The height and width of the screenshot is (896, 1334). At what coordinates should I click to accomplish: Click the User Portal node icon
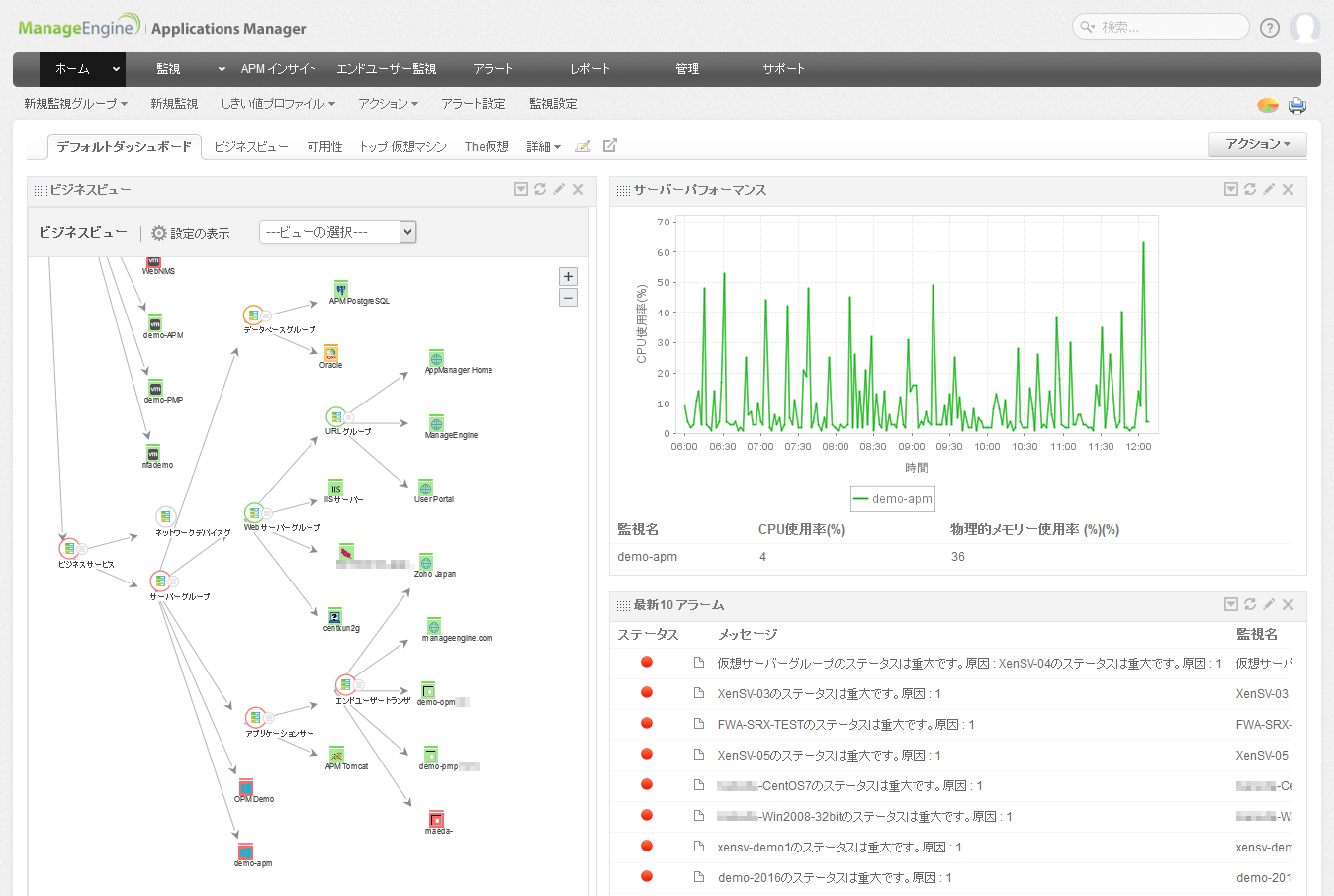point(425,488)
